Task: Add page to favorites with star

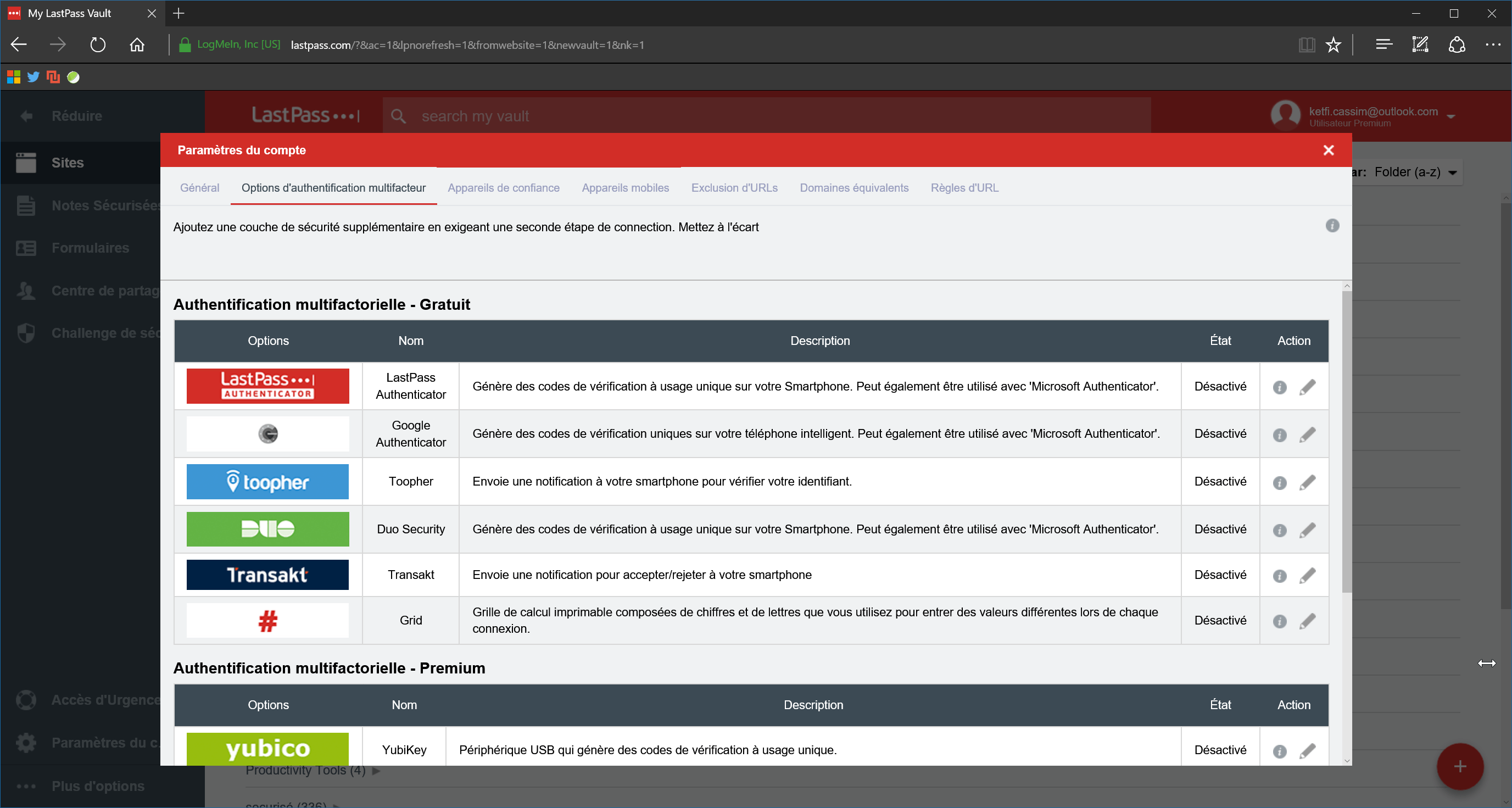Action: (1334, 44)
